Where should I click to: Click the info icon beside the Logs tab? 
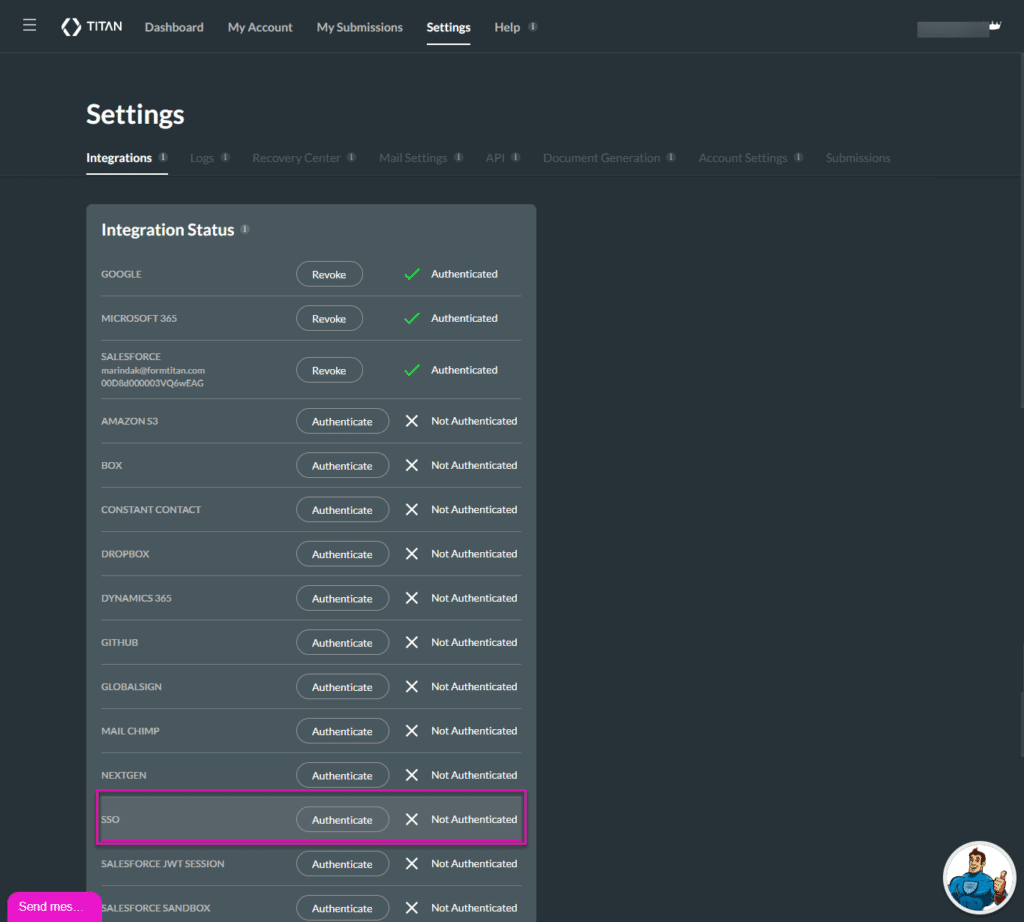225,157
